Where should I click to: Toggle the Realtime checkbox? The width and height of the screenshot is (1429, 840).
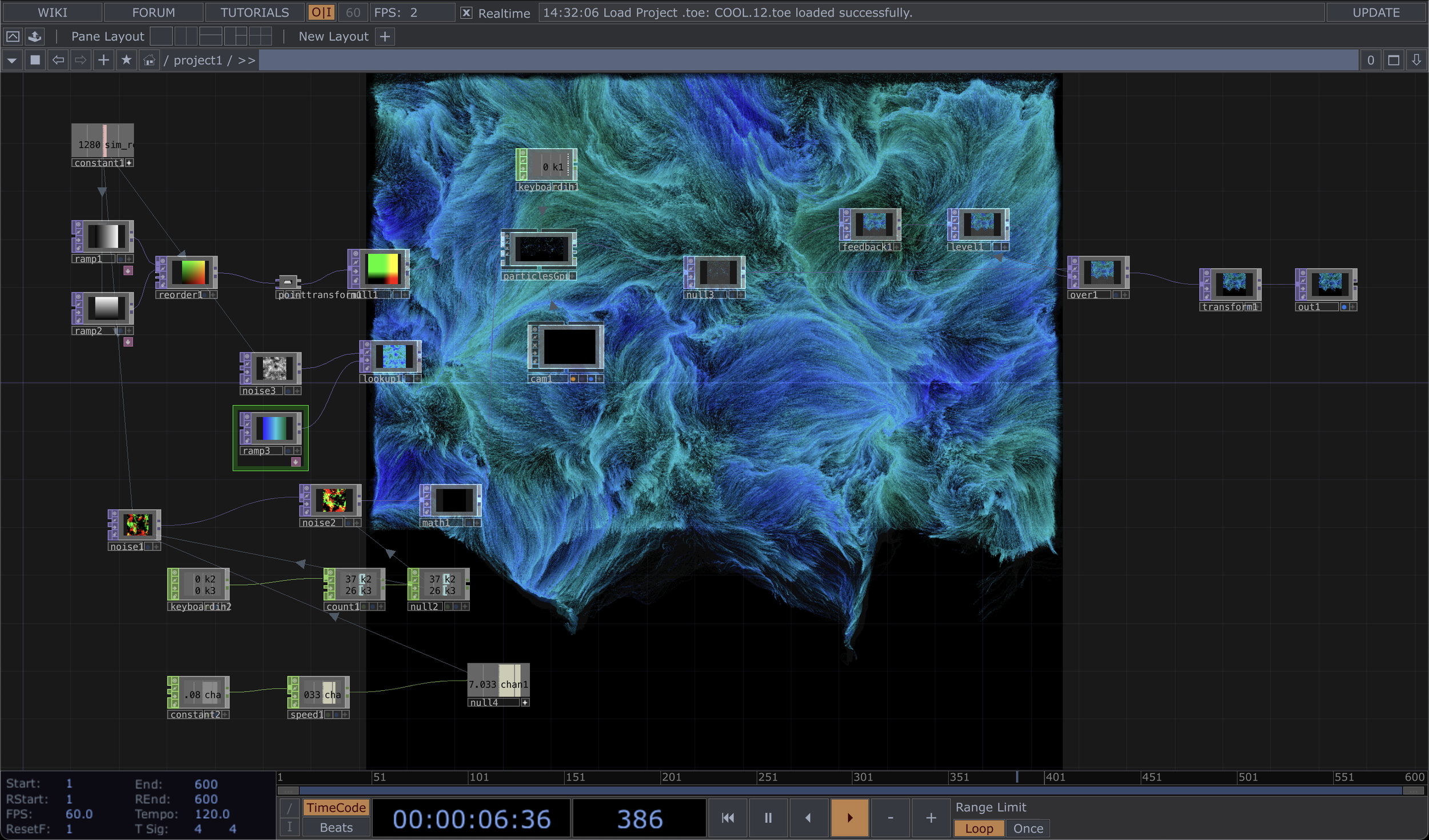click(x=466, y=13)
